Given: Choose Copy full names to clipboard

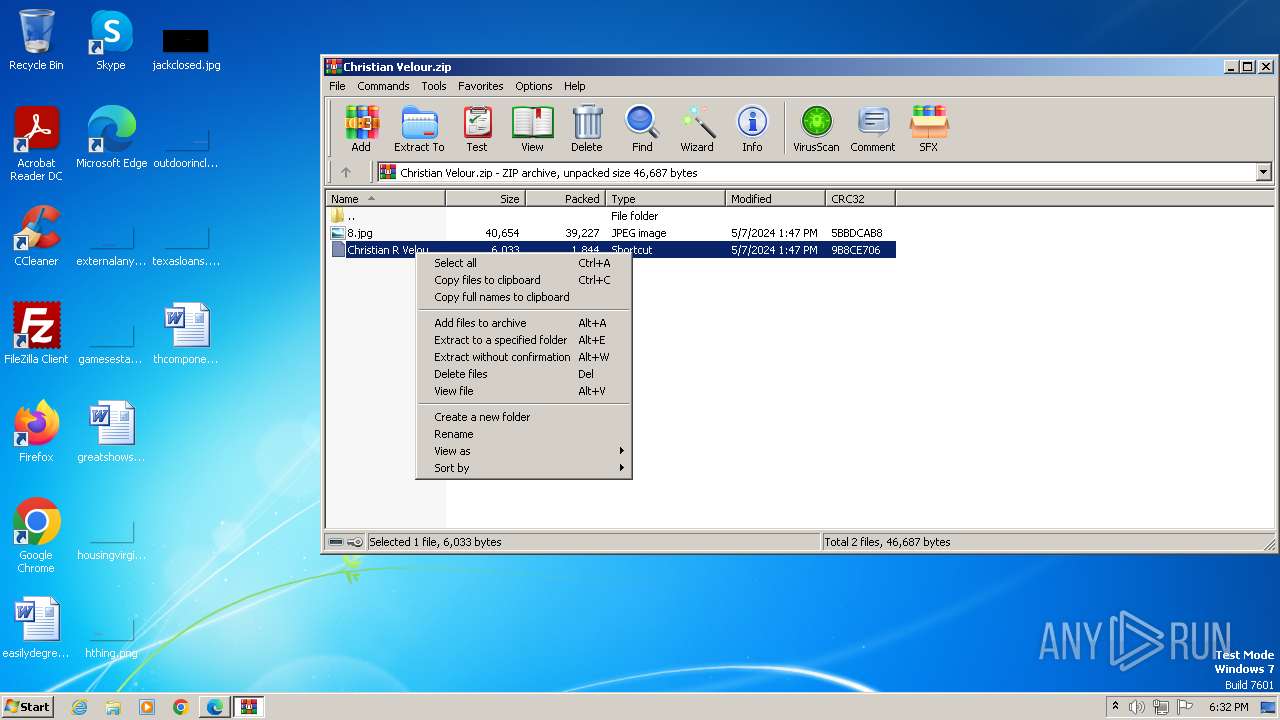Looking at the screenshot, I should 524,297.
